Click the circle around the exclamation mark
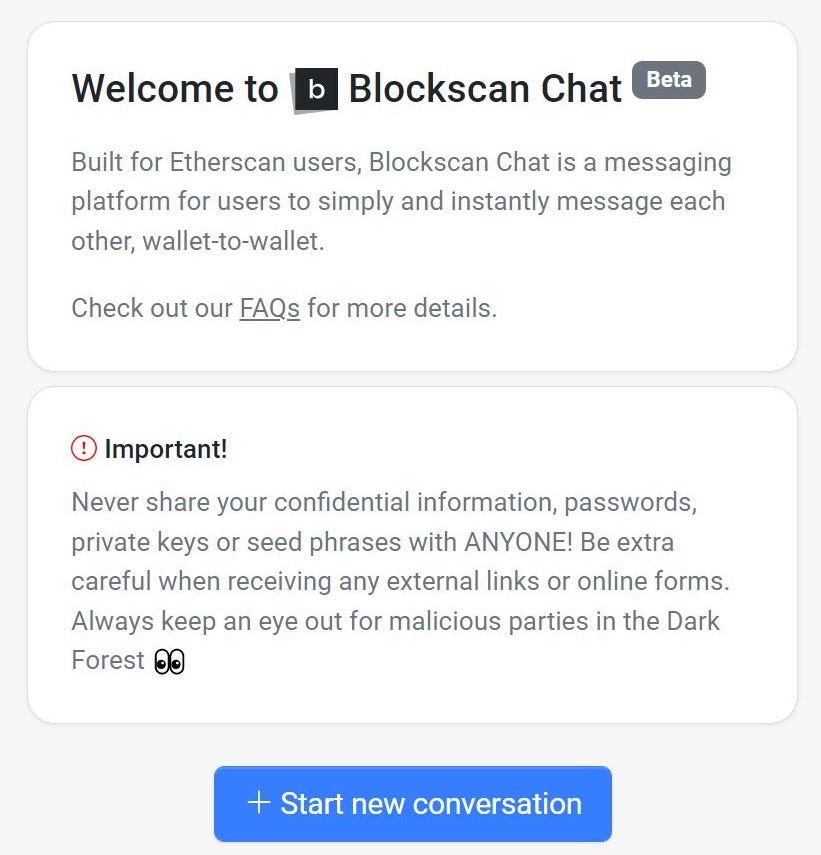821x855 pixels. 84,448
